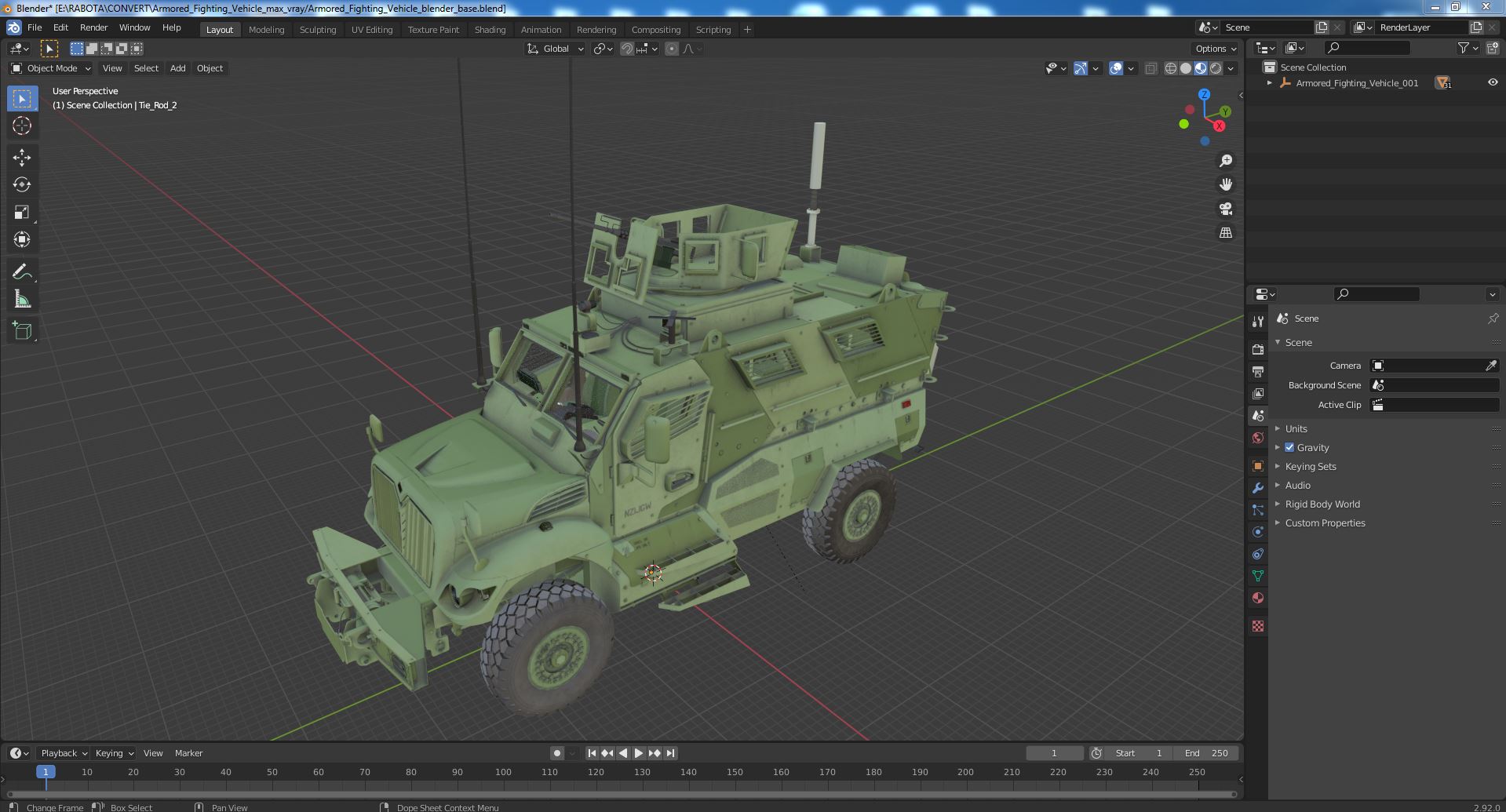Click the eyedropper in Camera field
Screen dimensions: 1506x812
click(1491, 366)
